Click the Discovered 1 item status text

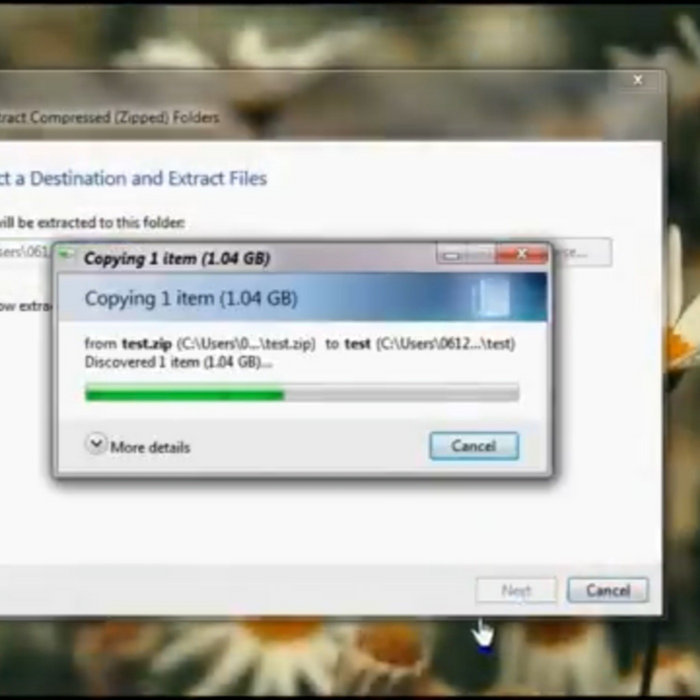(178, 361)
